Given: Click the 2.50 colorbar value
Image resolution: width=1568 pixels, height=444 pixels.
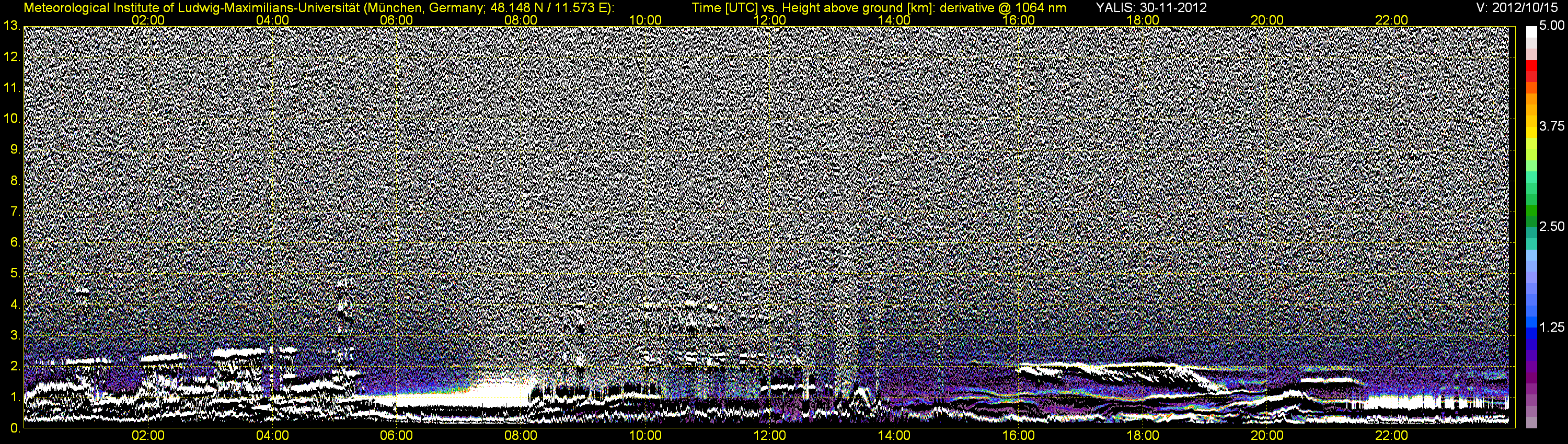Looking at the screenshot, I should click(1551, 227).
